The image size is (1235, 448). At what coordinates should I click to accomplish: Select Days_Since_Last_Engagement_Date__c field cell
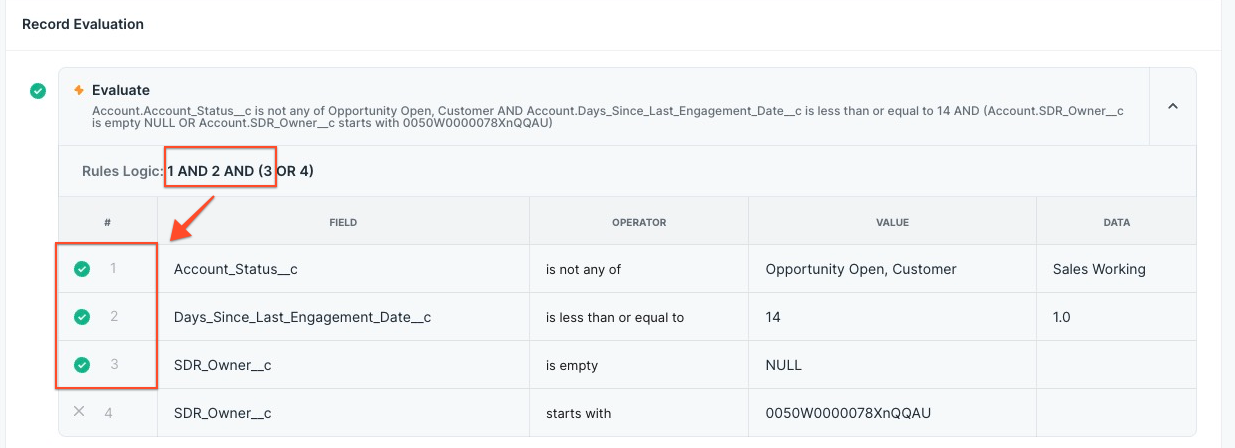(x=302, y=317)
